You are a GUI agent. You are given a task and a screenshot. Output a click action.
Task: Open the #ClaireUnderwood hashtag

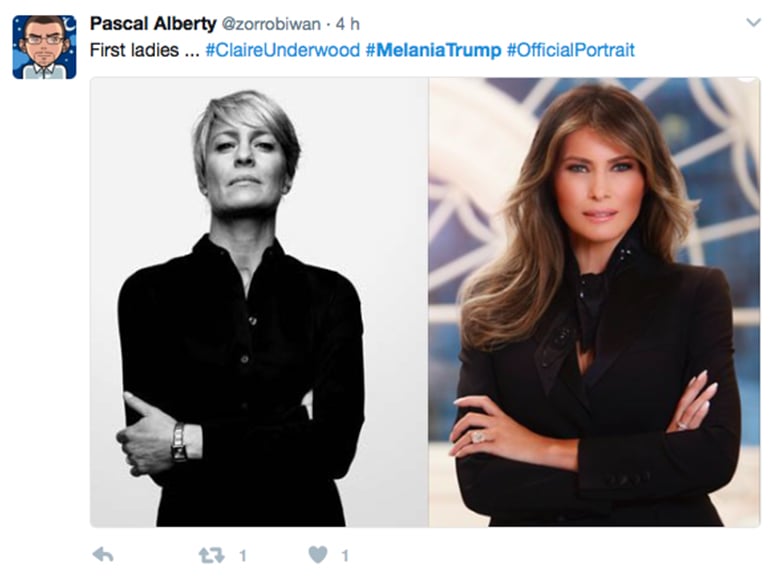pos(282,50)
